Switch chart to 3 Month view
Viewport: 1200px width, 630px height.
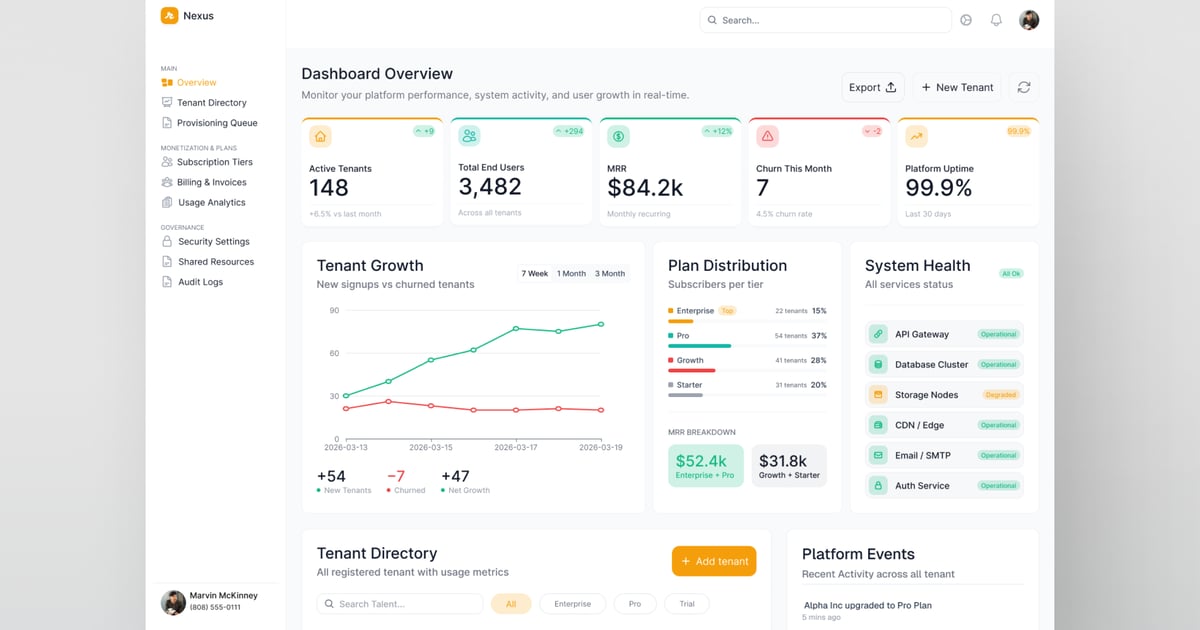click(609, 273)
